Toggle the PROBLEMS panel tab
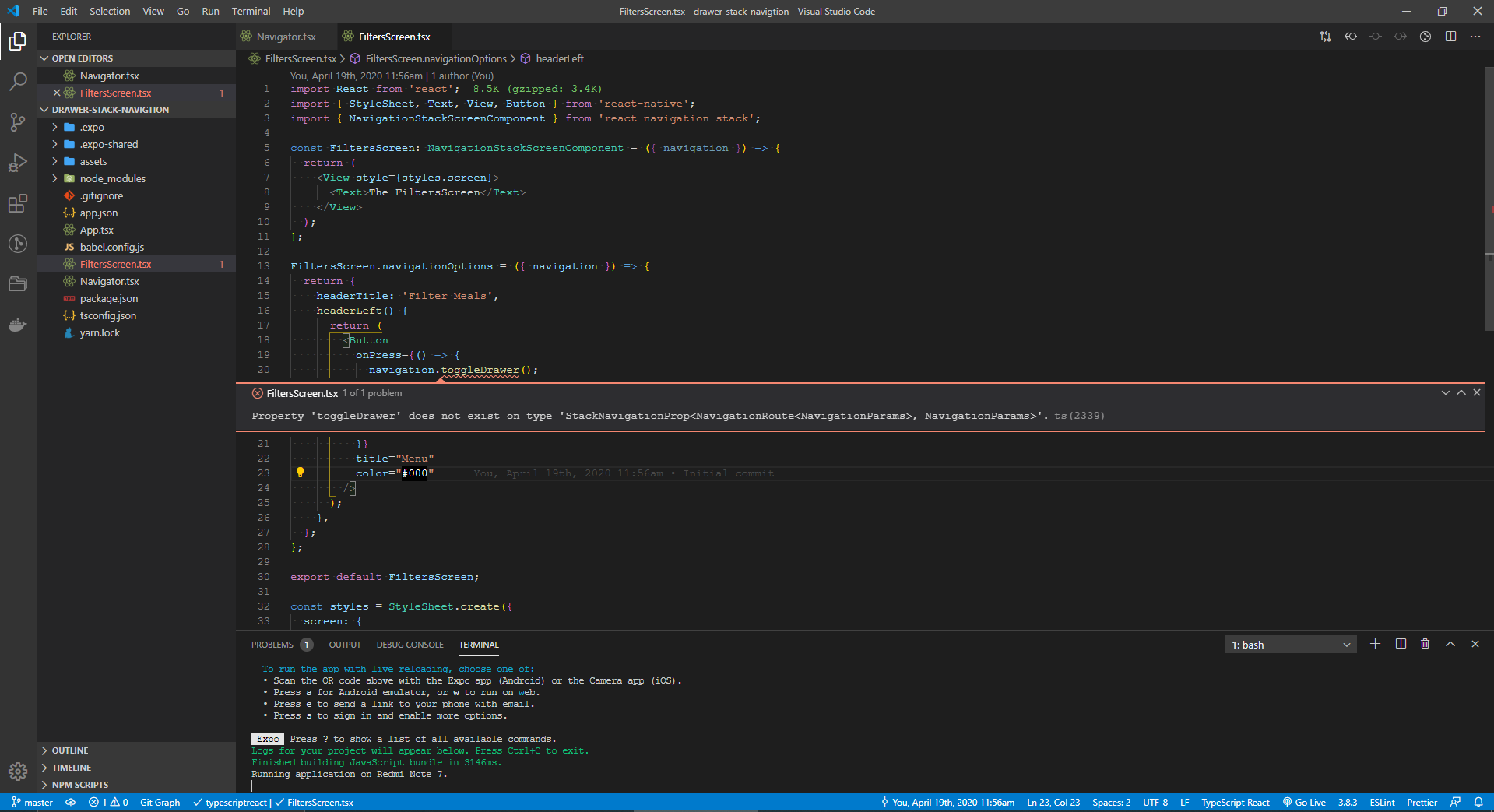Viewport: 1494px width, 812px height. pyautogui.click(x=274, y=644)
